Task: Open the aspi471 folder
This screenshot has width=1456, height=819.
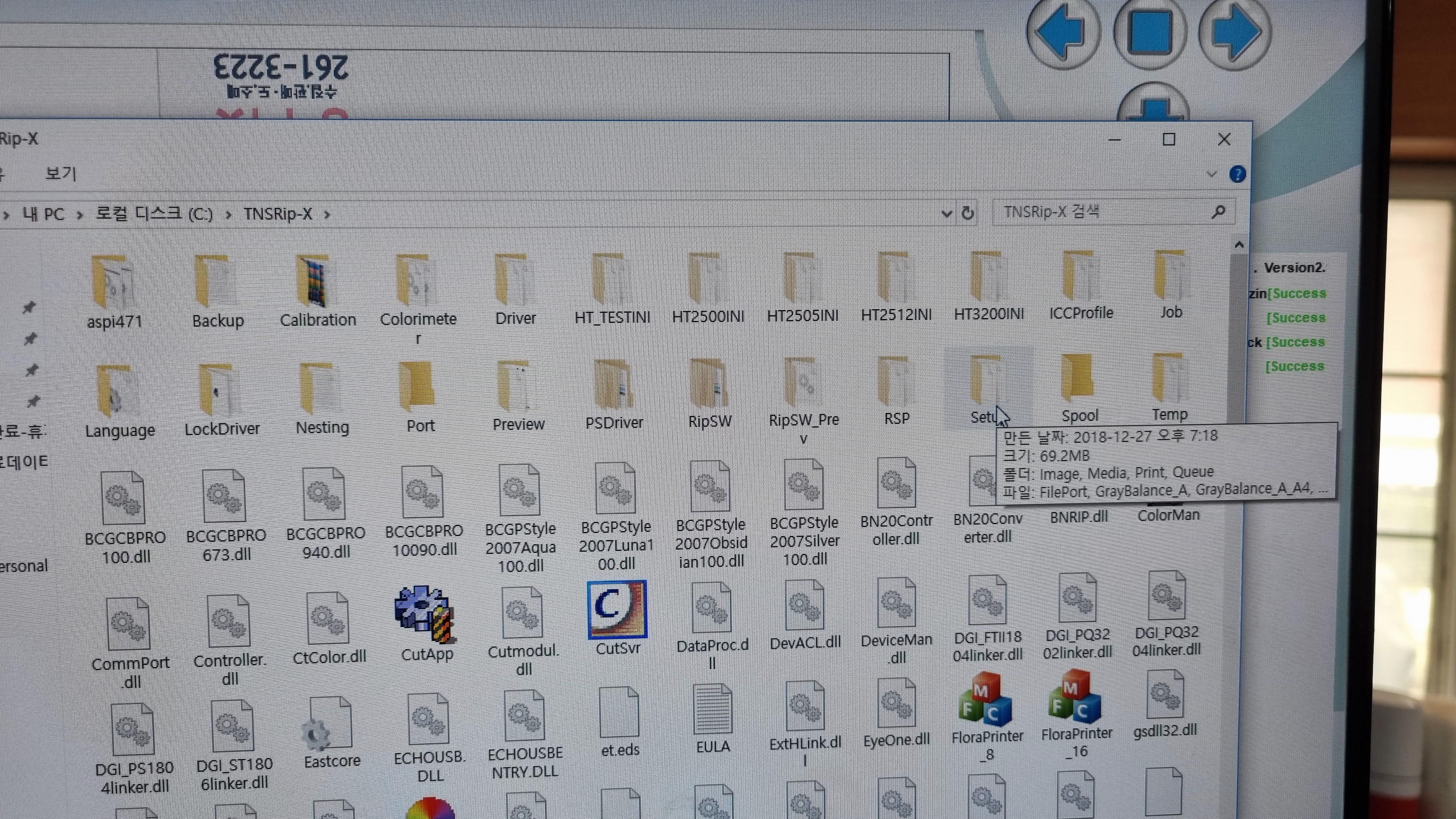Action: 115,292
